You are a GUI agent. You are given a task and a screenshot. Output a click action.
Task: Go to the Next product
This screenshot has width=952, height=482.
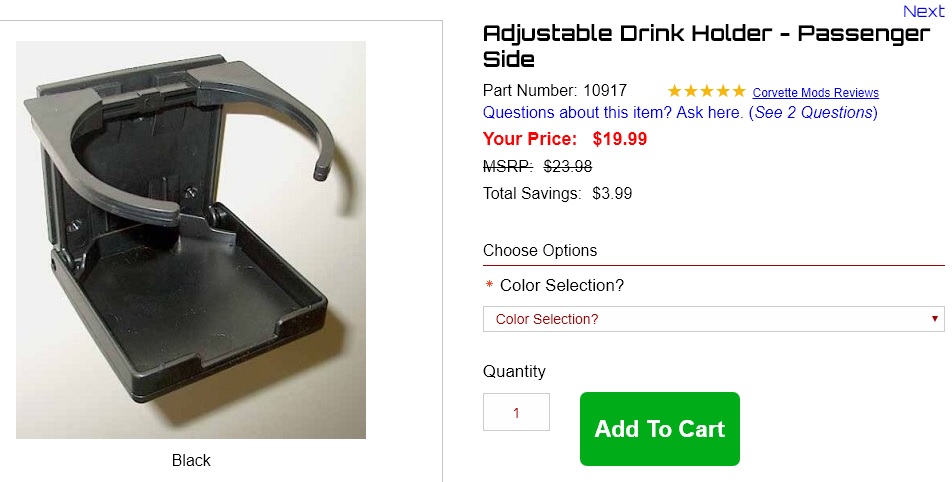point(922,11)
